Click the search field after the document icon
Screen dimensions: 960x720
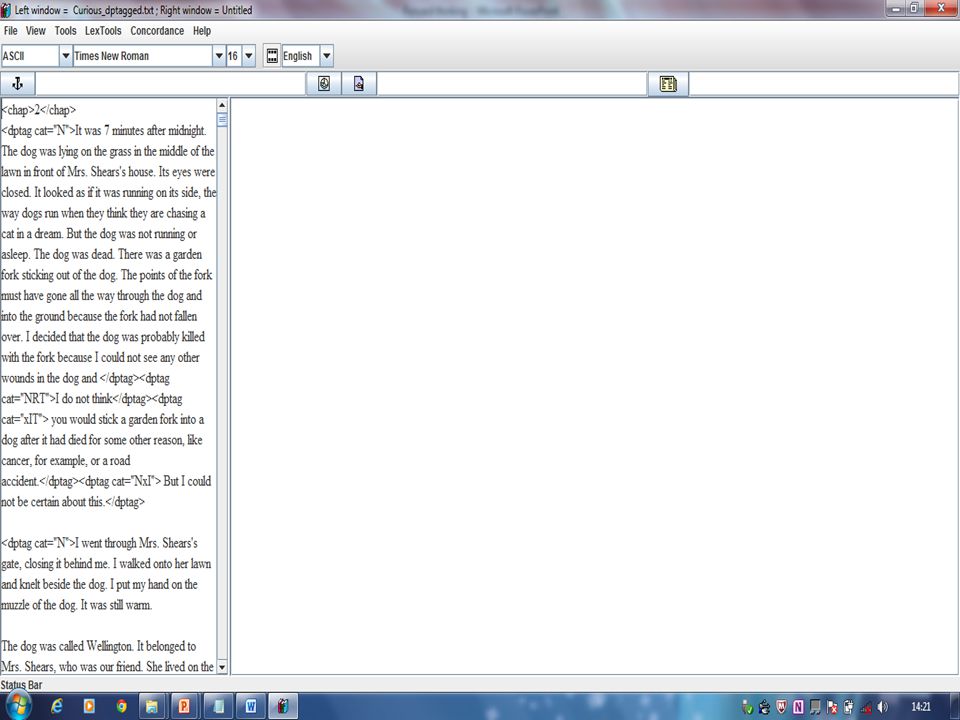coord(512,84)
